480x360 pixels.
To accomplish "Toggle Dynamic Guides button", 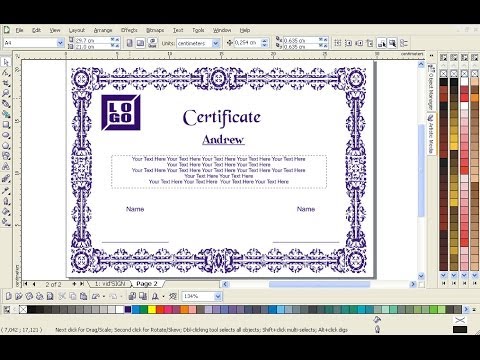I will (x=369, y=43).
